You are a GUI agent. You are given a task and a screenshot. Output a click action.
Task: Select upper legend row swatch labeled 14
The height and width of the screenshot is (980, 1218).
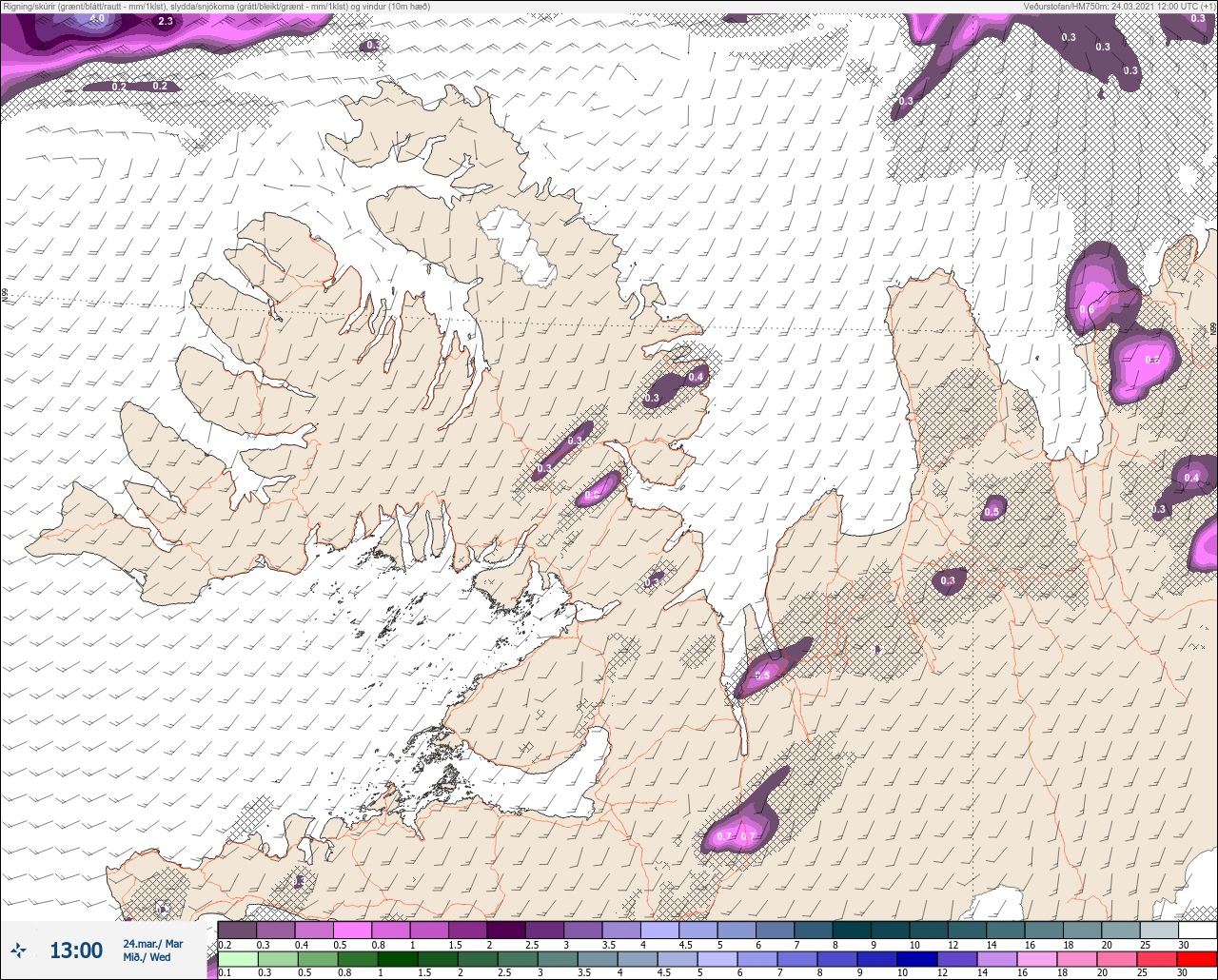[x=1005, y=930]
